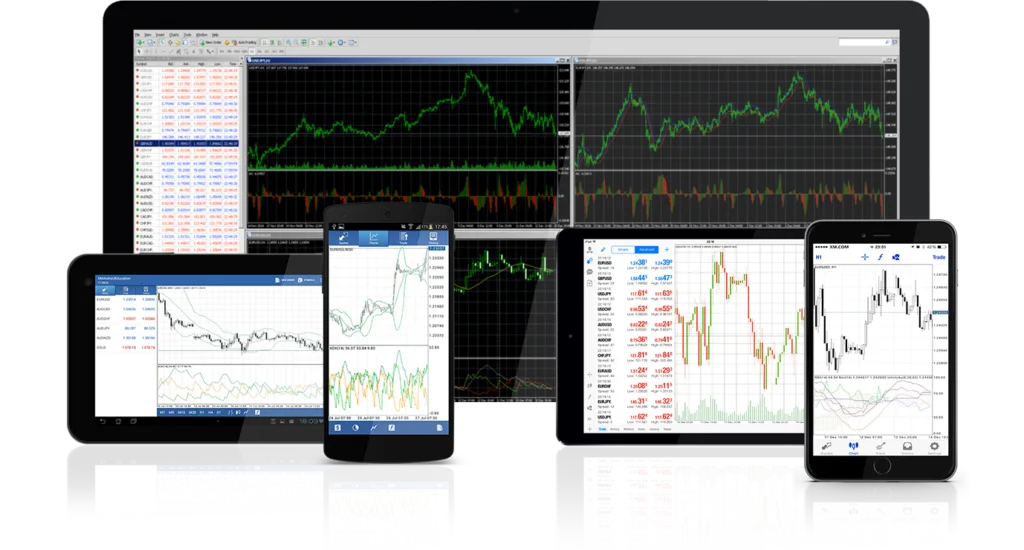Select the EURUSD row on iPad
Screen dimensions: 1024x550
pos(635,263)
